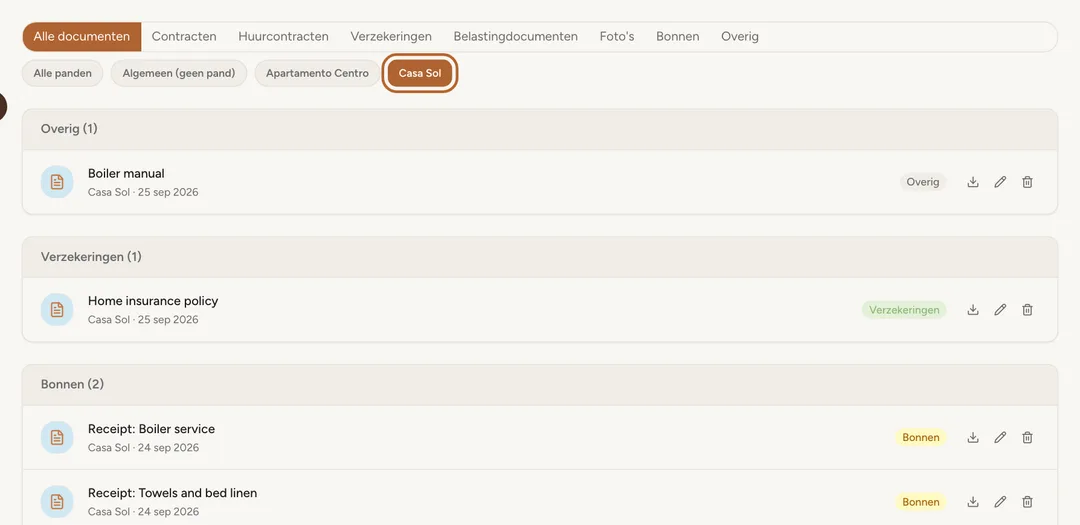Delete Receipt: Boiler service
The width and height of the screenshot is (1080, 525).
click(1027, 438)
